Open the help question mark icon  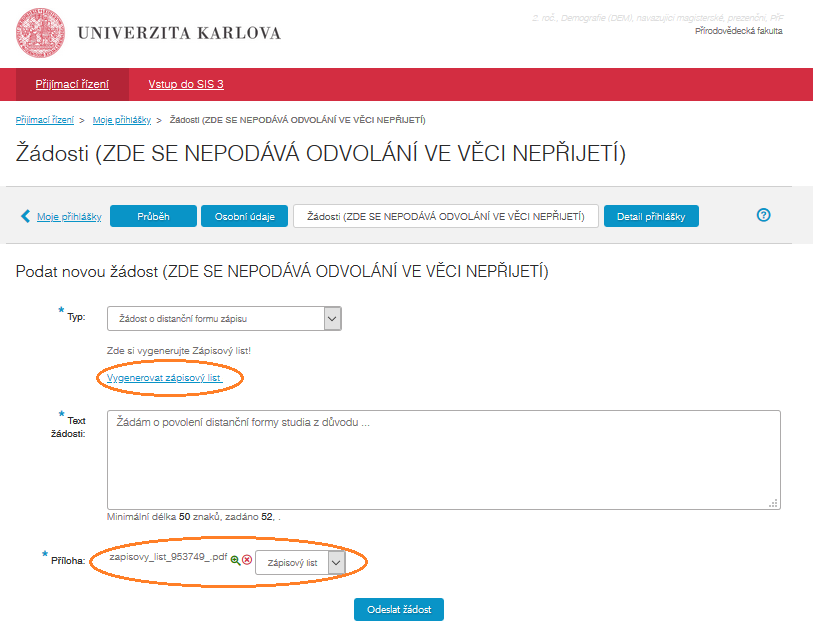(764, 215)
